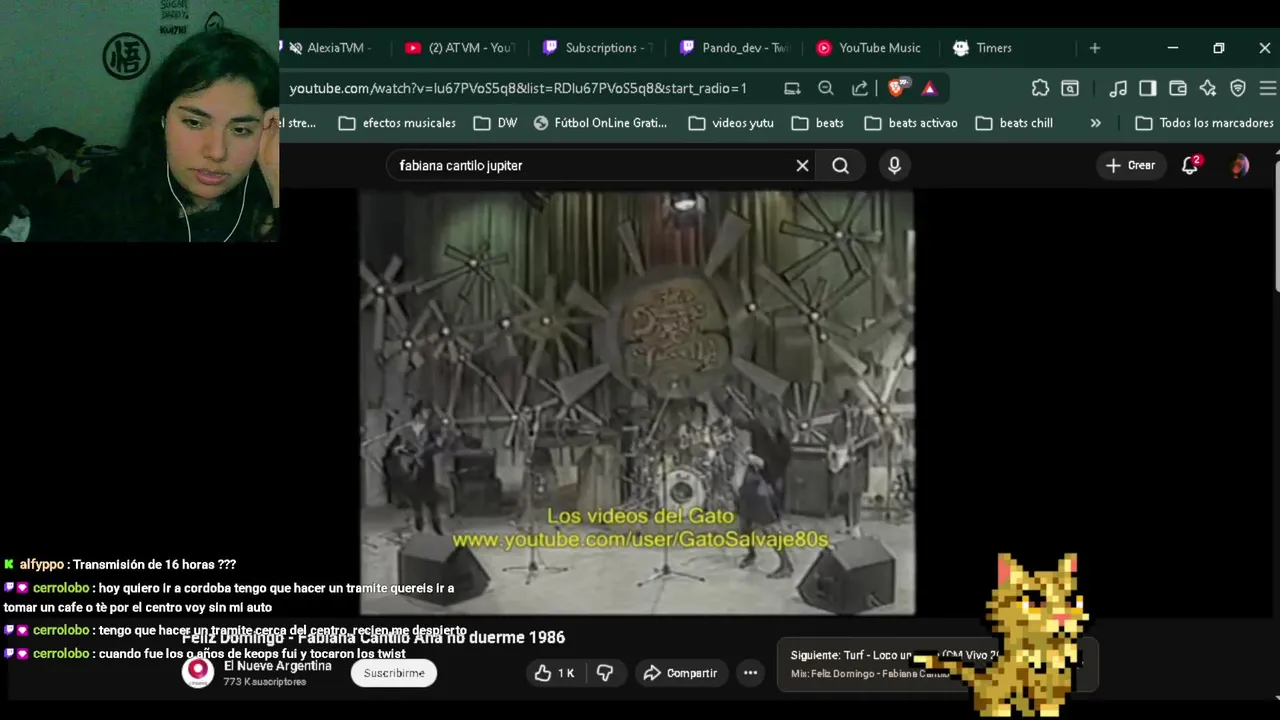Open Brave Shields lion icon
Viewport: 1280px width, 720px height.
[x=897, y=88]
